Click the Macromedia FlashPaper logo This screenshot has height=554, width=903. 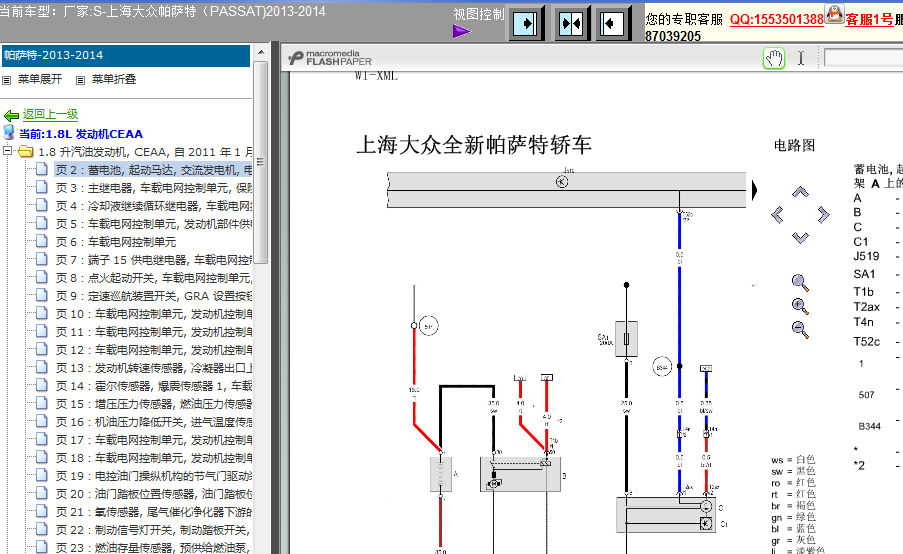(330, 58)
